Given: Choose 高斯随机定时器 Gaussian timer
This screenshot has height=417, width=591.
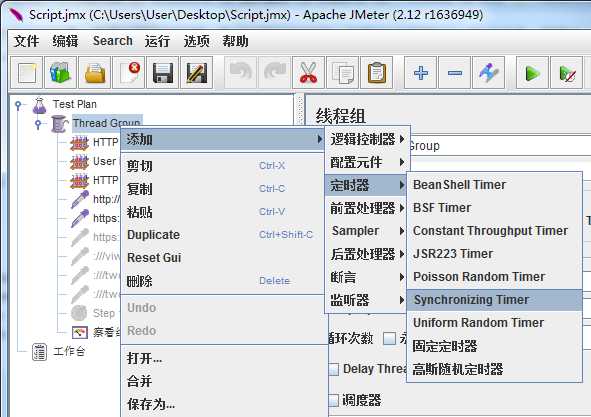Looking at the screenshot, I should click(x=495, y=369).
